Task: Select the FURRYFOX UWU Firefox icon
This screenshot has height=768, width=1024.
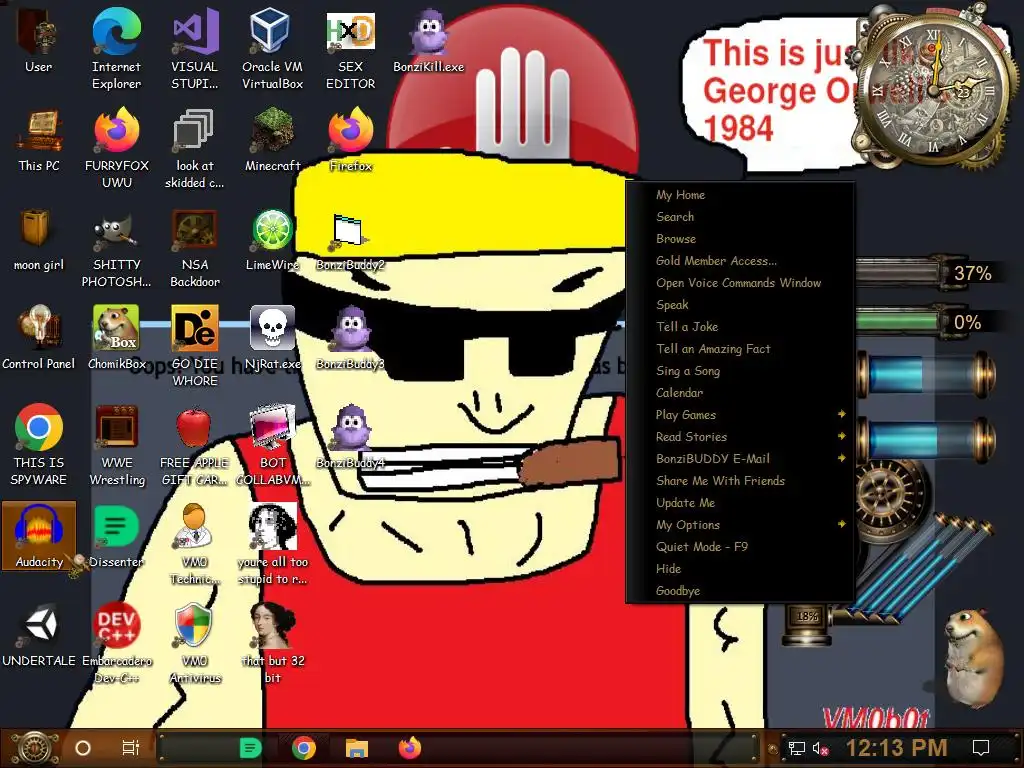Action: pyautogui.click(x=116, y=148)
